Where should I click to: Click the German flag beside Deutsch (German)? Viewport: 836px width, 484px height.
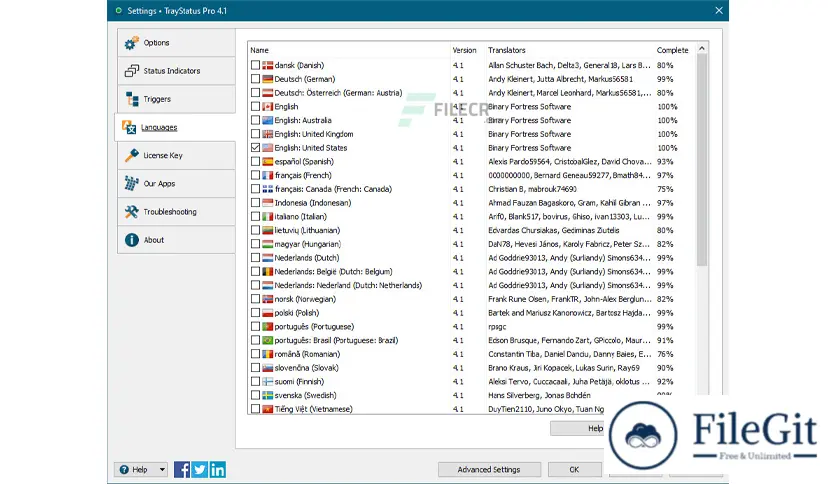268,79
